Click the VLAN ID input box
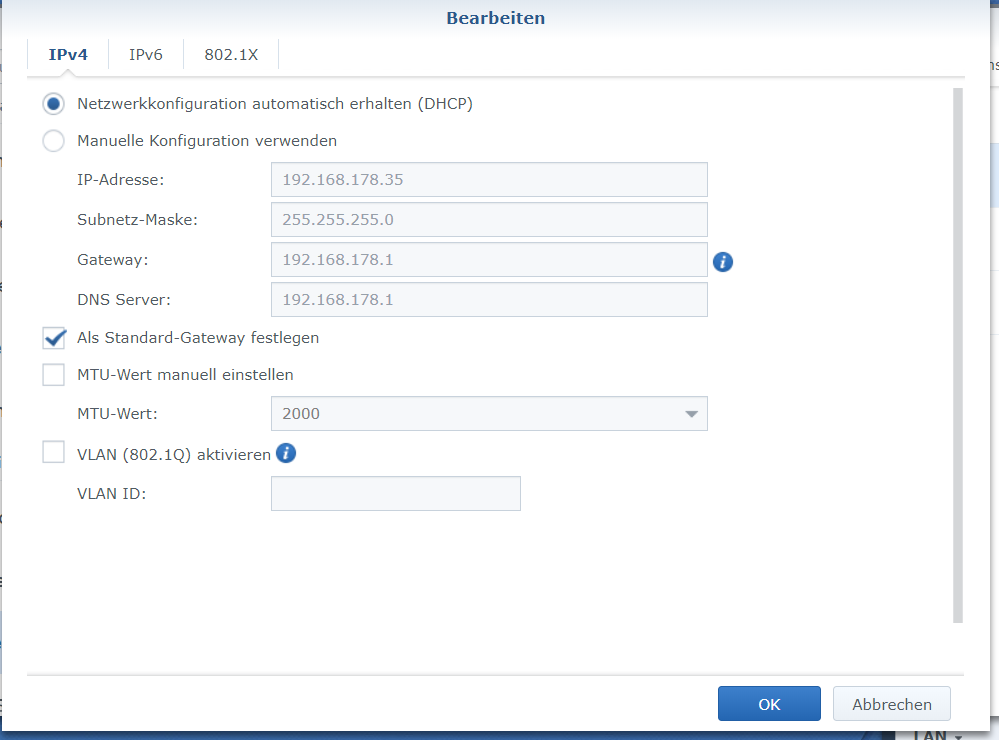The height and width of the screenshot is (740, 999). (396, 493)
